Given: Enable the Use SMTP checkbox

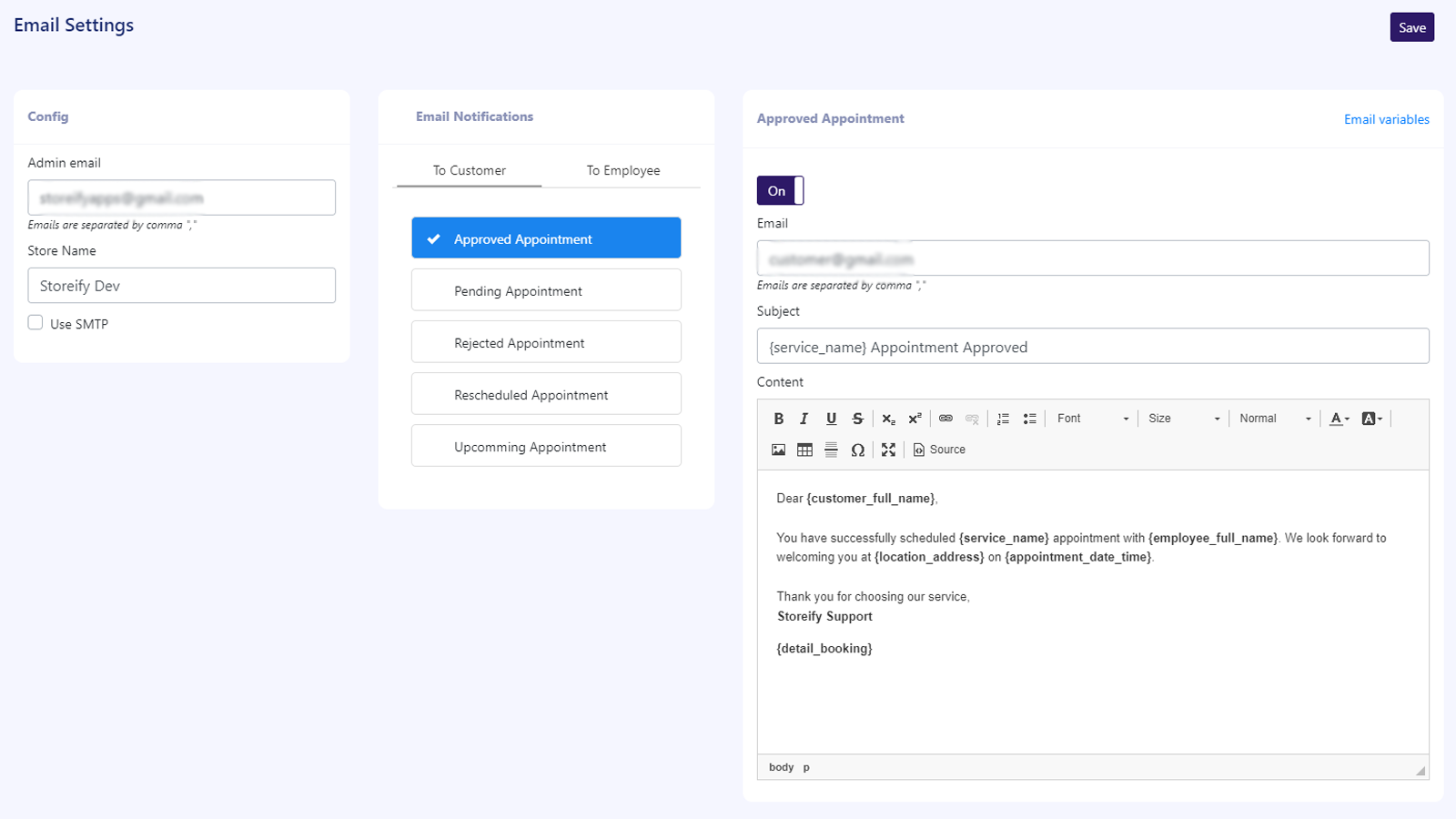Looking at the screenshot, I should pos(35,322).
